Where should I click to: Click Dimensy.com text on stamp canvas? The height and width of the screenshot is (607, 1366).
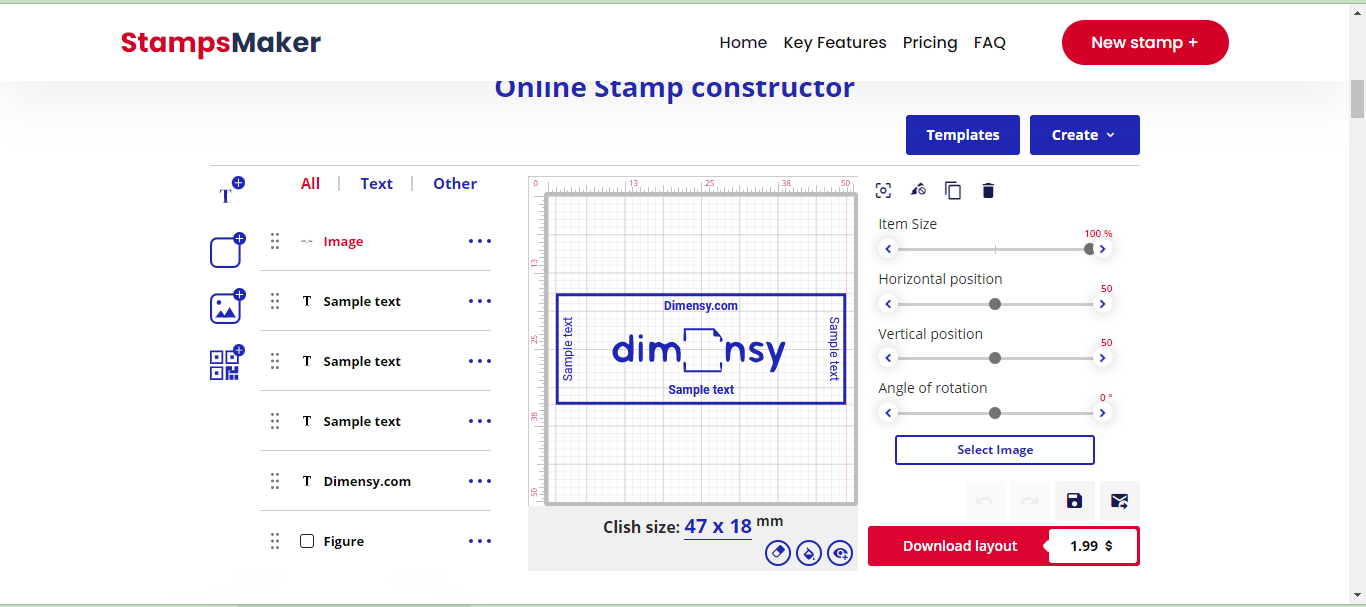tap(701, 305)
